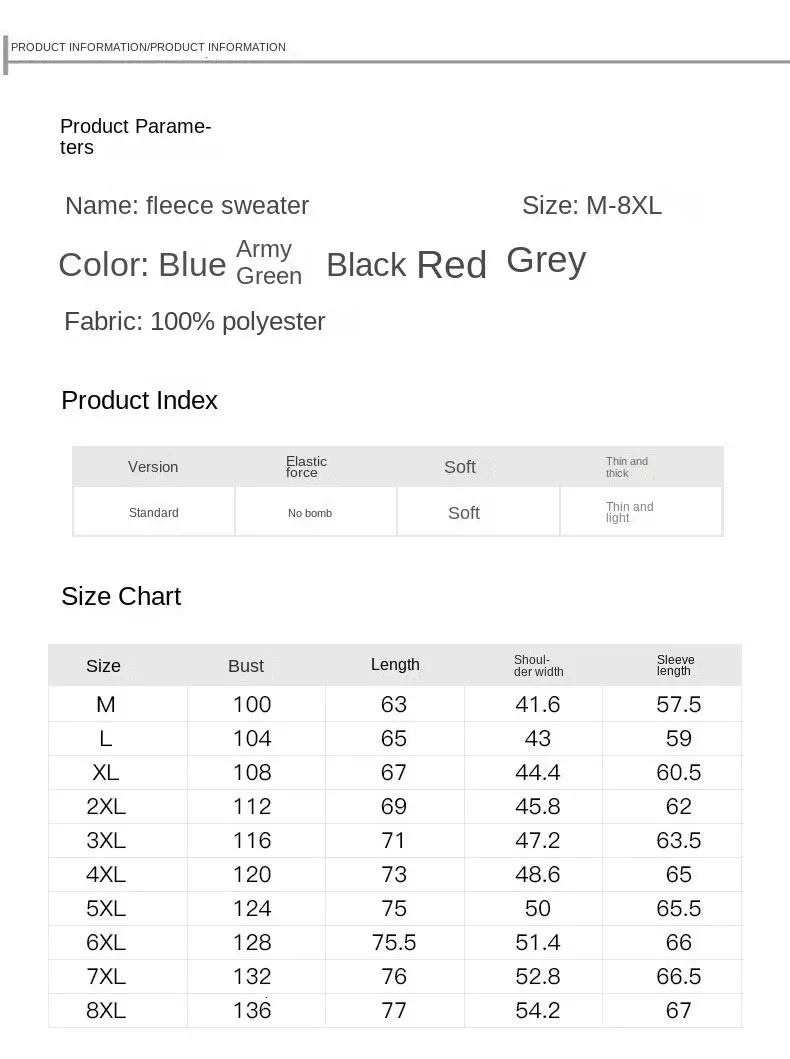
Task: Click the Fabric: 100% polyester text
Action: click(x=194, y=321)
